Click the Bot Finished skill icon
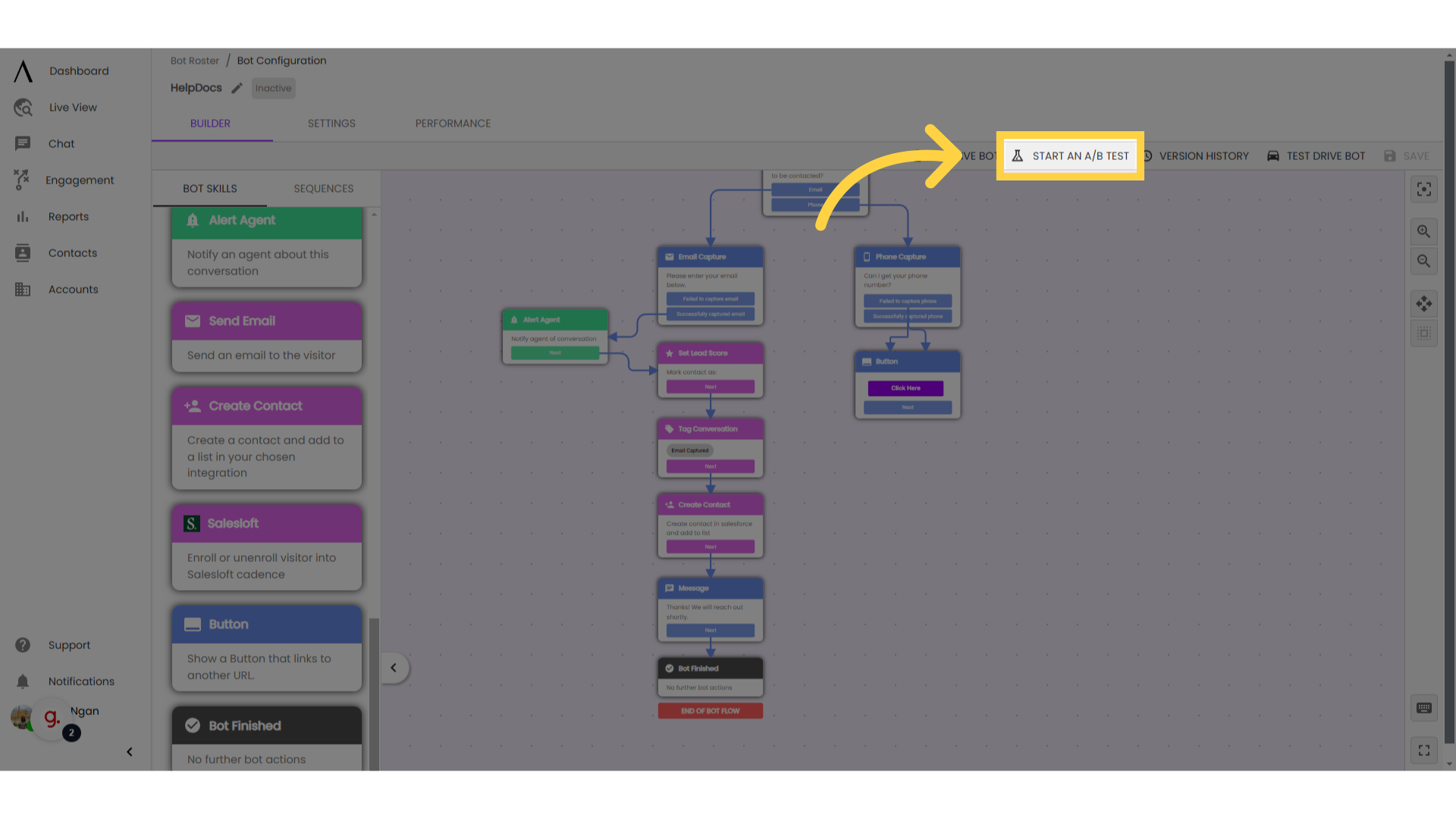The width and height of the screenshot is (1456, 819). [192, 725]
